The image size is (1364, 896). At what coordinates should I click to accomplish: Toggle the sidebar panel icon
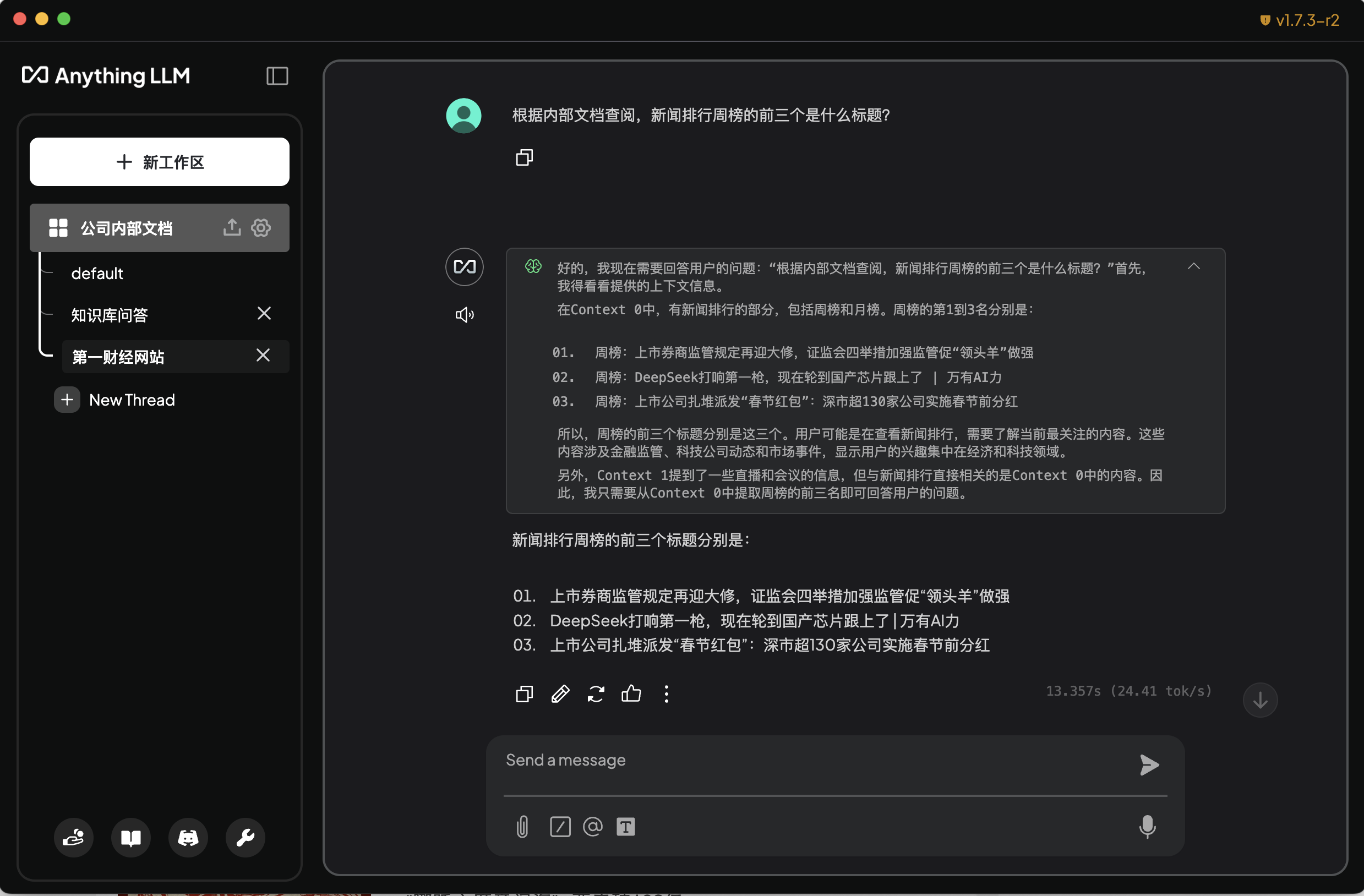coord(277,75)
